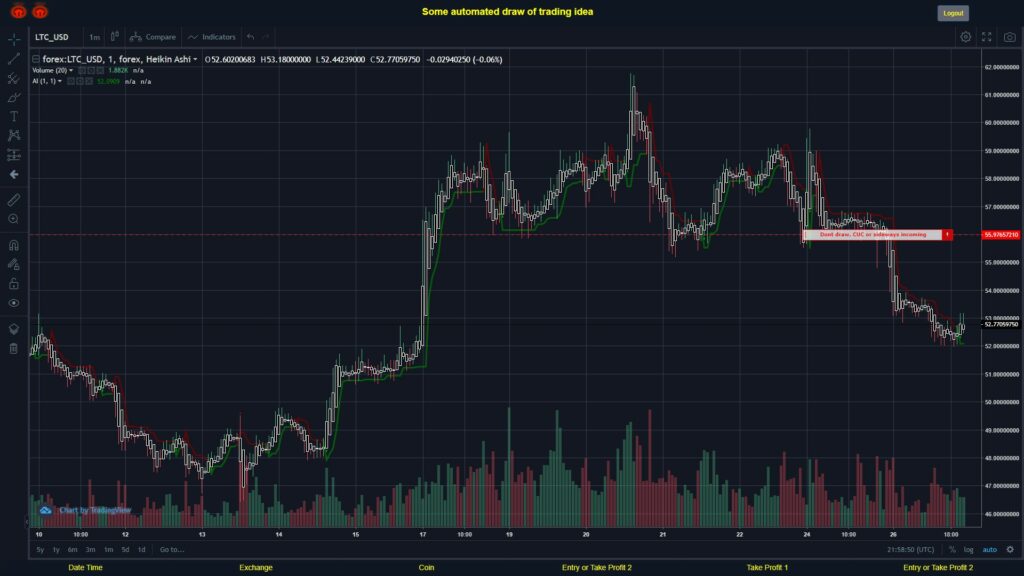Screen dimensions: 1024x576
Task: Set time range to 5d
Action: point(125,550)
